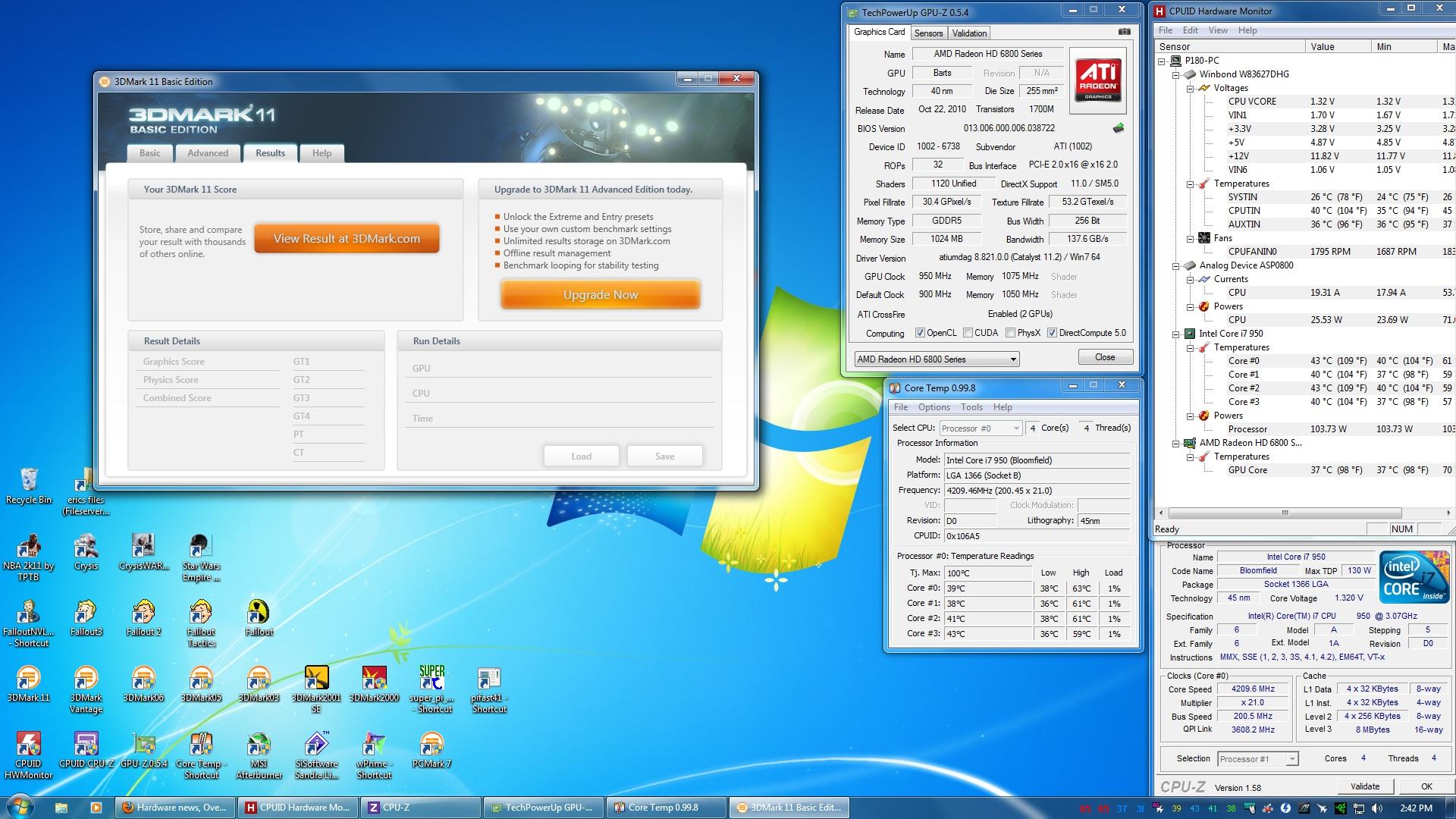The width and height of the screenshot is (1456, 819).
Task: Click the Close button in GPU-Z
Action: click(x=1105, y=357)
